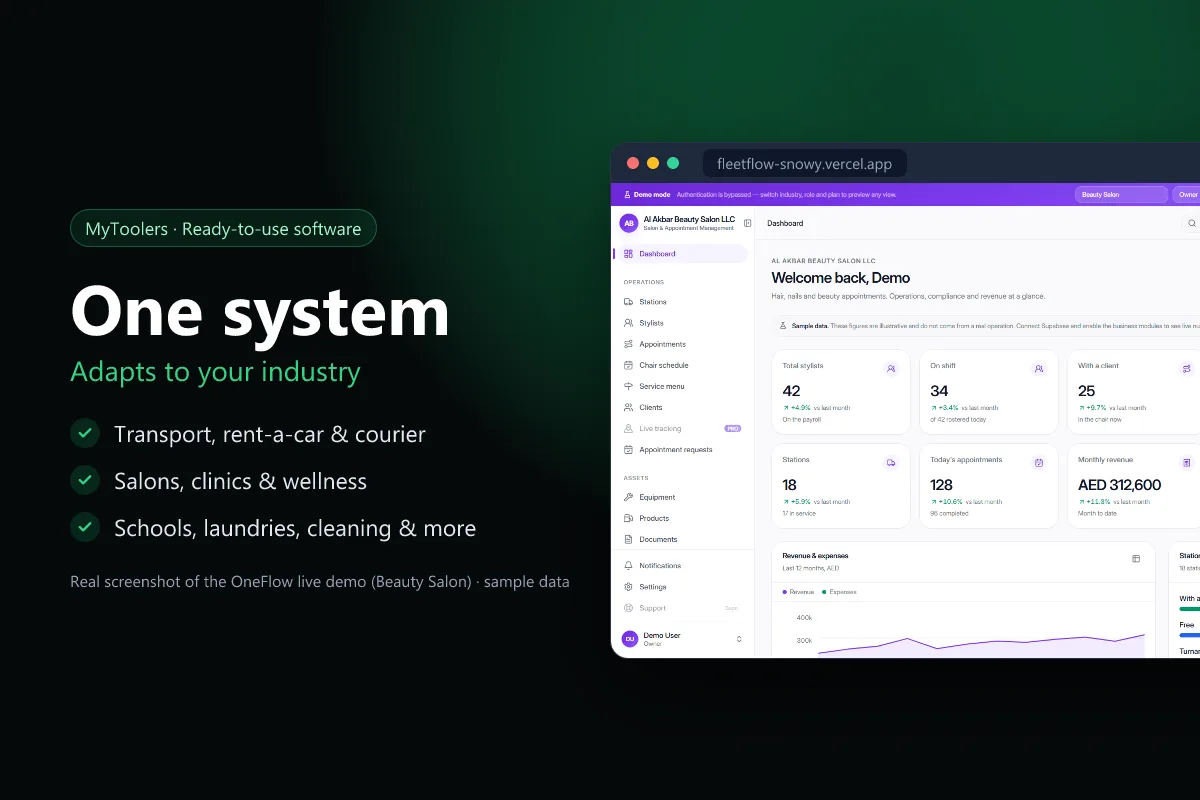Screen dimensions: 1200x800
Task: Click 'Transport, rent-a-car & courier' bullet text
Action: tap(270, 434)
